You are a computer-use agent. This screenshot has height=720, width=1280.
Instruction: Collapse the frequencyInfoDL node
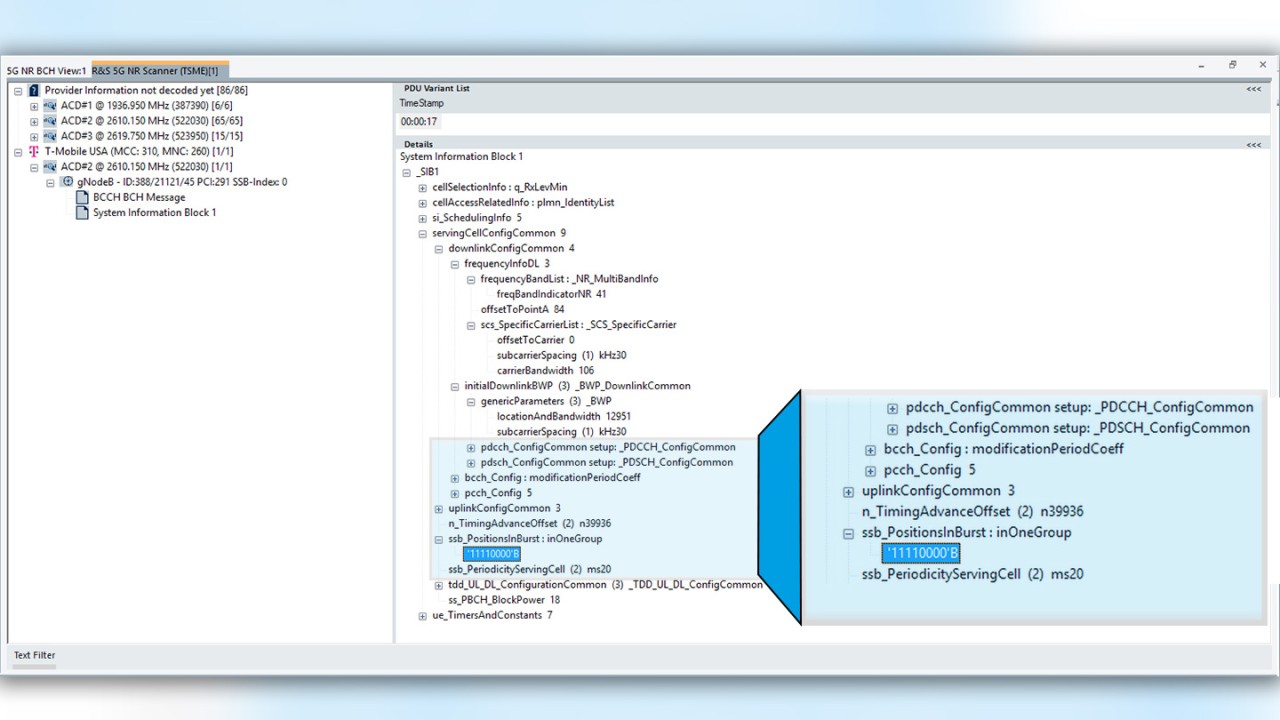click(454, 264)
